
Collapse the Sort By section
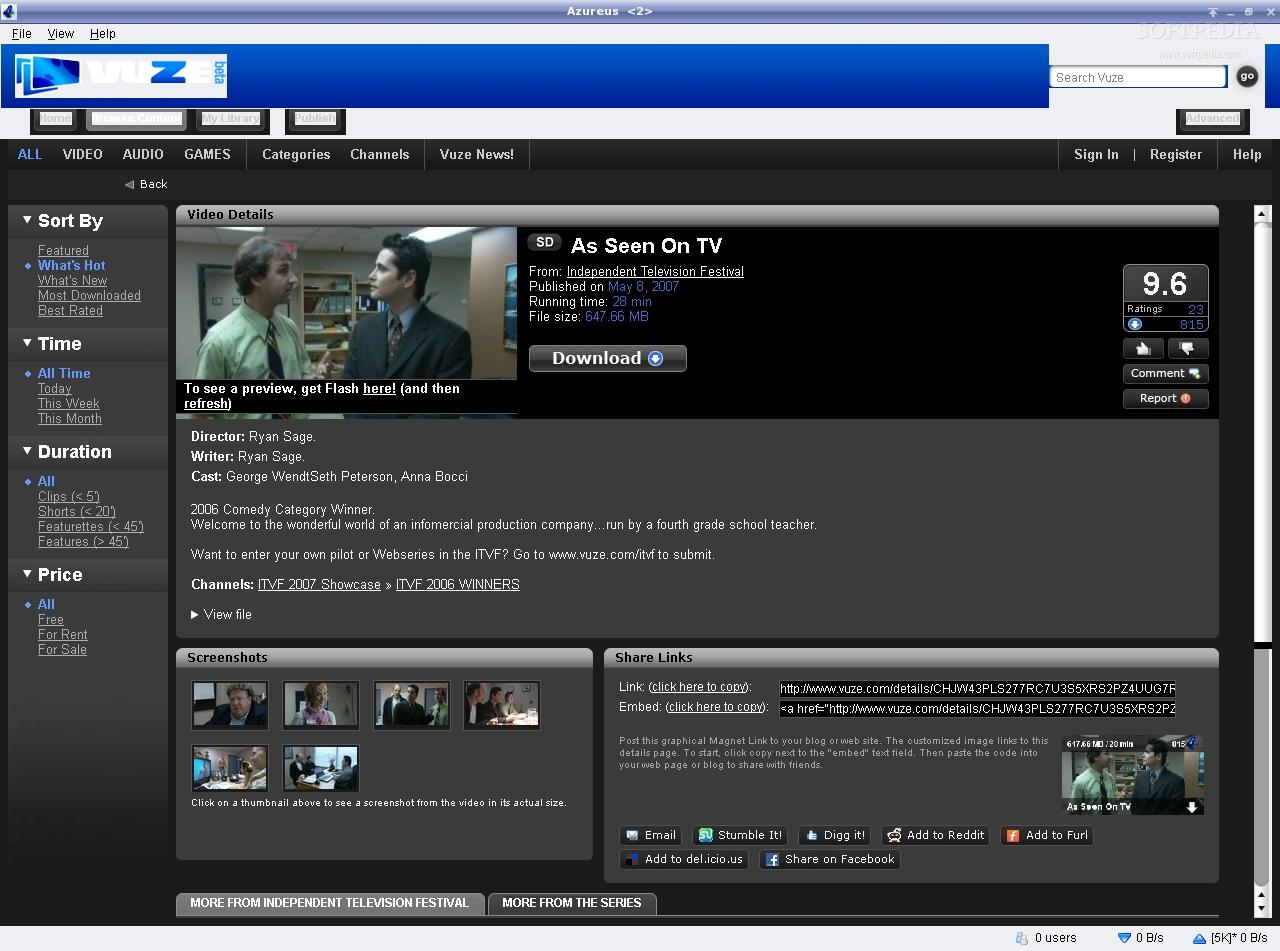(x=27, y=219)
